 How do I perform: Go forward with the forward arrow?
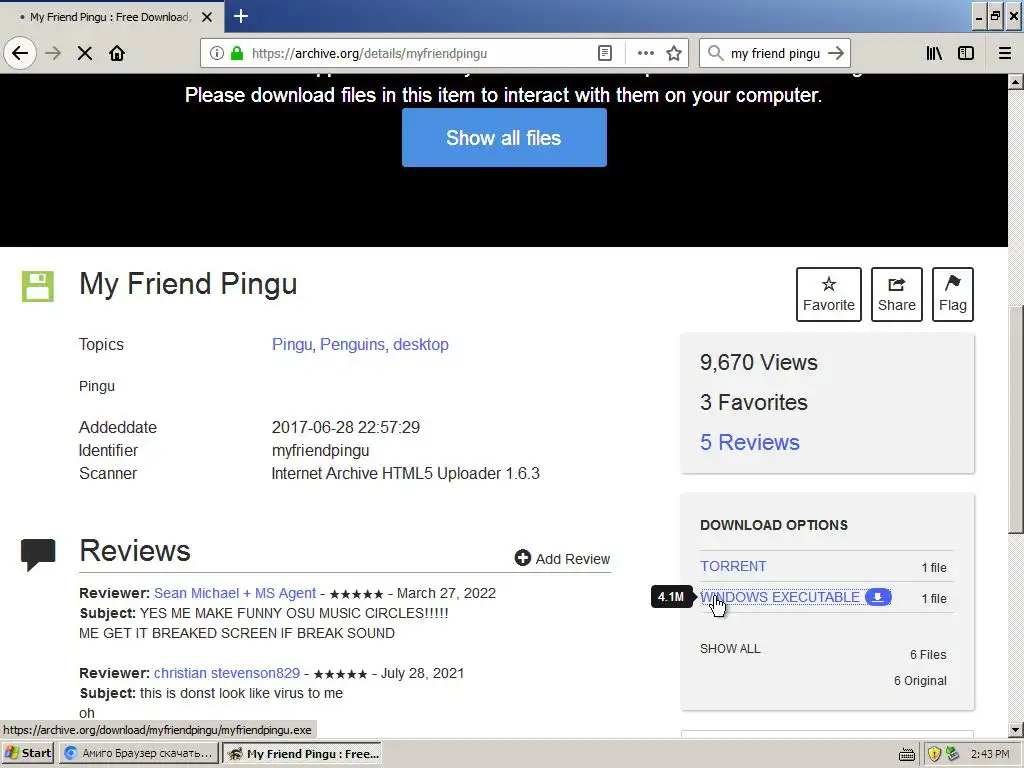[x=53, y=54]
